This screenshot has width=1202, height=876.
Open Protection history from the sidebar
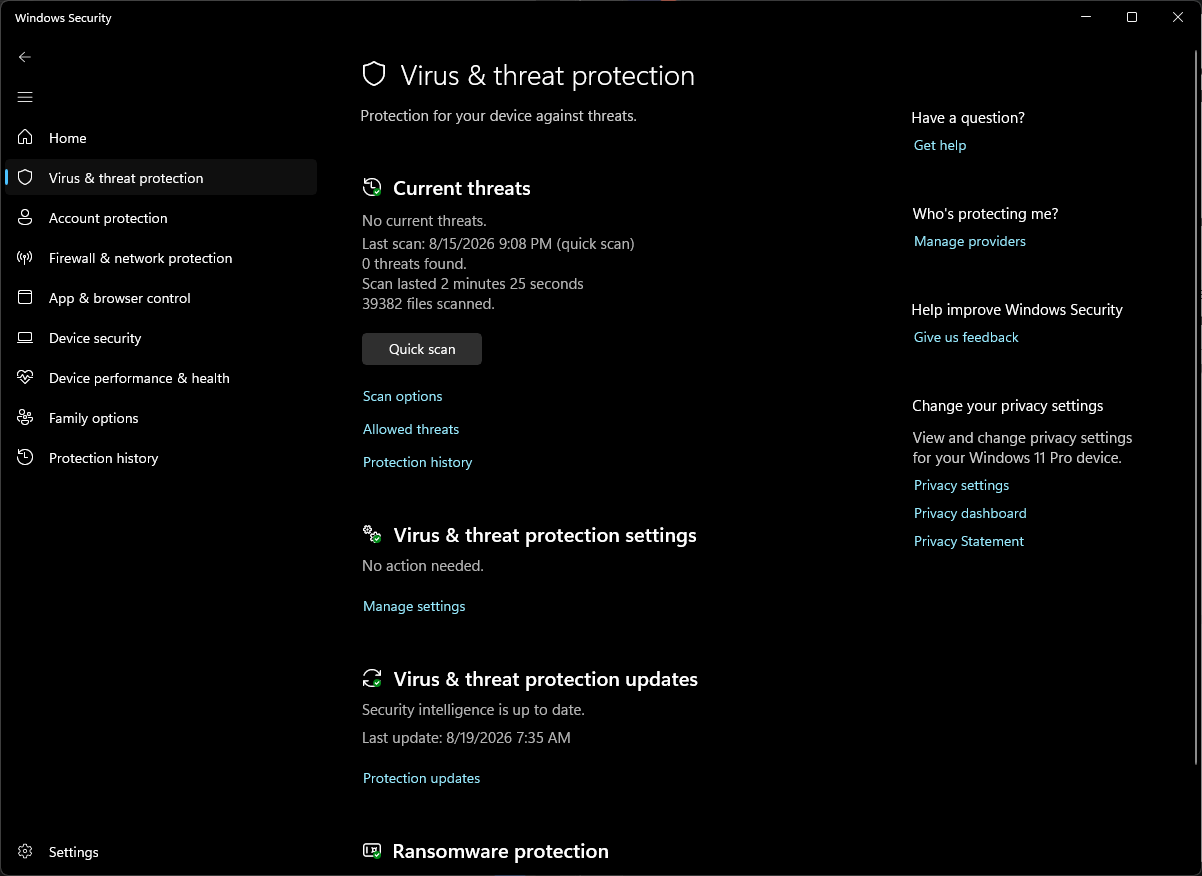point(161,457)
